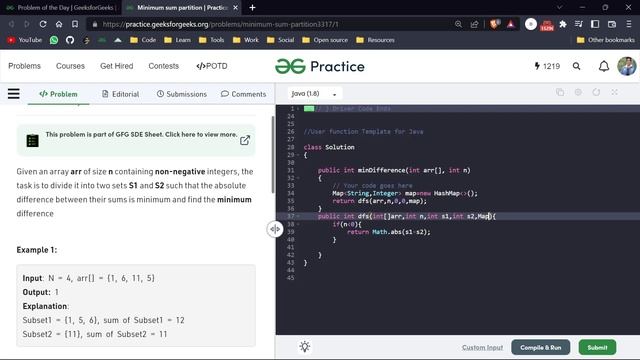Open GitHub bookmark icon
This screenshot has width=640, height=360.
[x=70, y=40]
